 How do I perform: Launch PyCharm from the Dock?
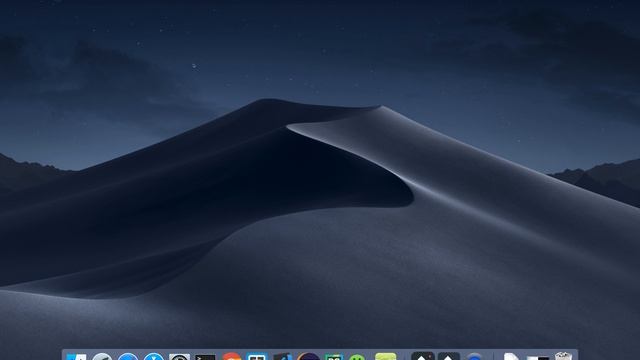click(x=333, y=357)
